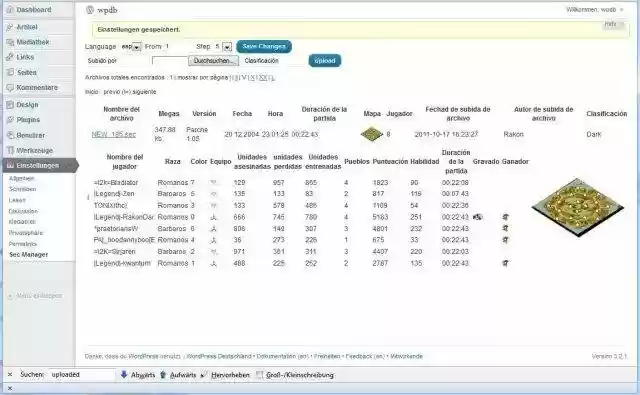The image size is (640, 395).
Task: Click the team icon in =I2K=Bladiator row
Action: [213, 182]
